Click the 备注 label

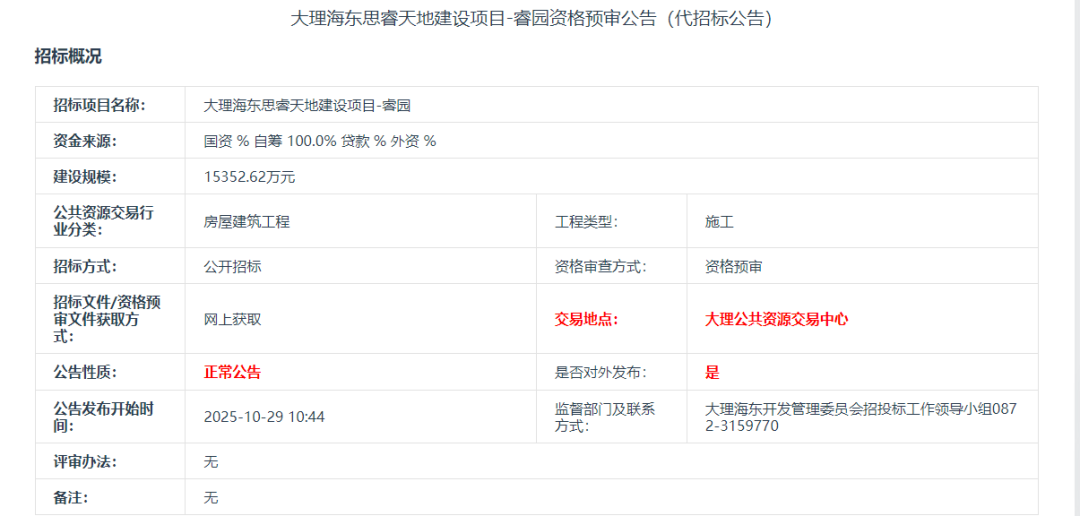pyautogui.click(x=71, y=497)
